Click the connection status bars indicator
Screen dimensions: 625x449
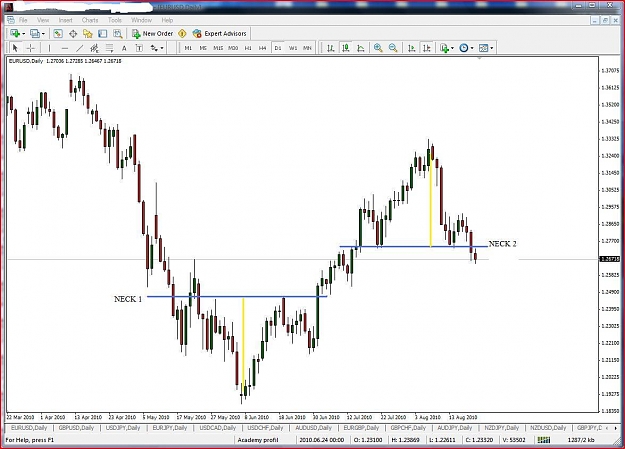click(544, 440)
